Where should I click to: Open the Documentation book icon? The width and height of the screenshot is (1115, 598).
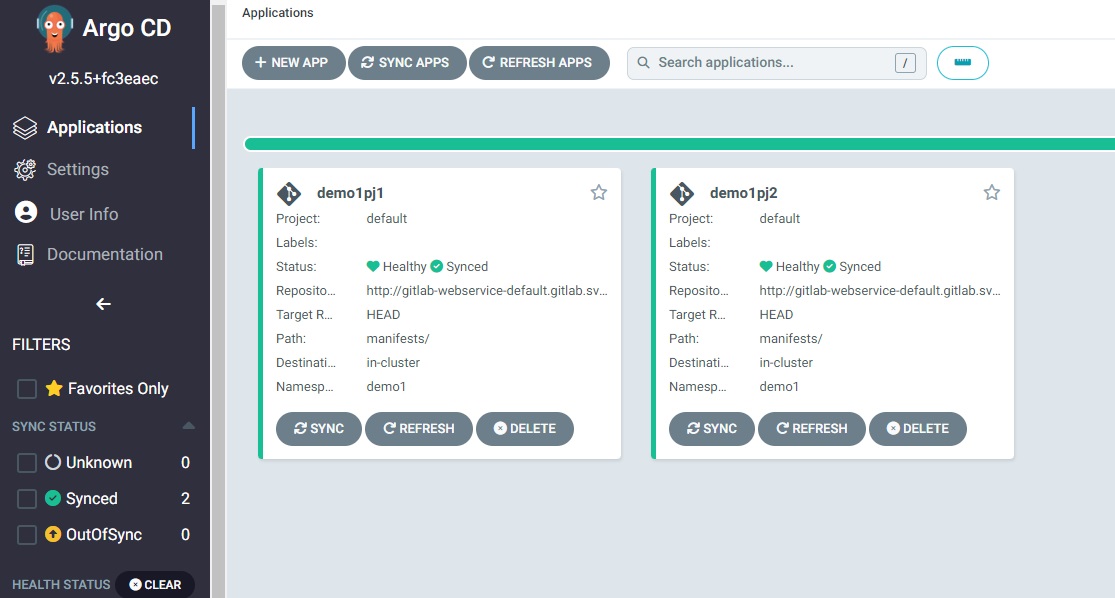pos(25,255)
